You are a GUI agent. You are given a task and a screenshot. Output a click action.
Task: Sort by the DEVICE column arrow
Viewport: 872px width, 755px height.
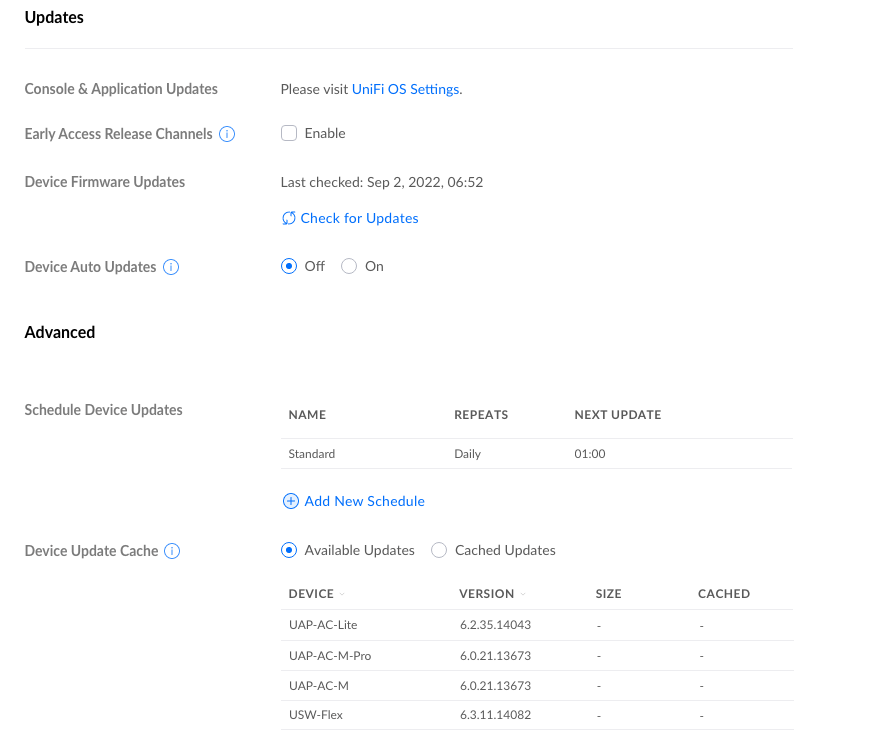point(342,594)
